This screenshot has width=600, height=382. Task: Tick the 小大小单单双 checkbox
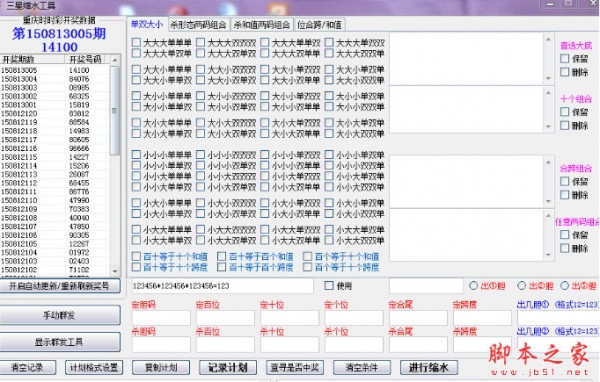136,213
